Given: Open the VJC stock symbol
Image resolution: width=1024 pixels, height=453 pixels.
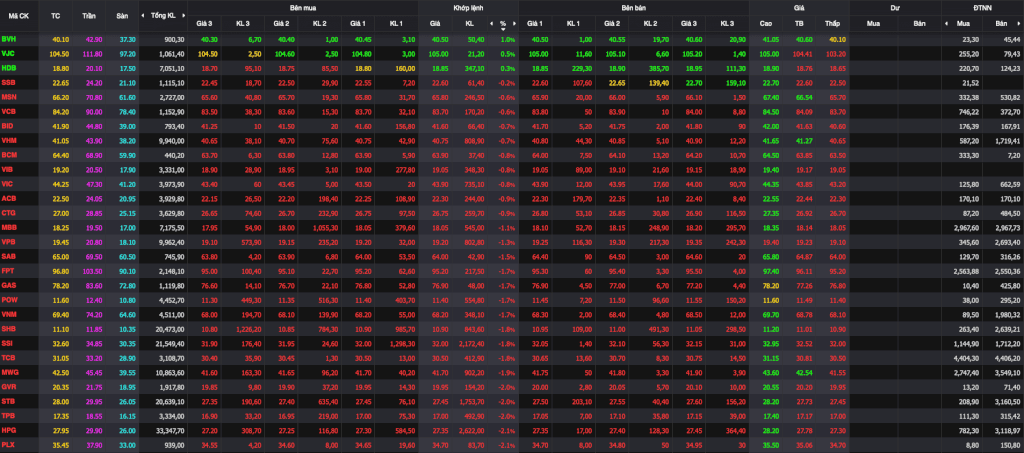Looking at the screenshot, I should [8, 54].
